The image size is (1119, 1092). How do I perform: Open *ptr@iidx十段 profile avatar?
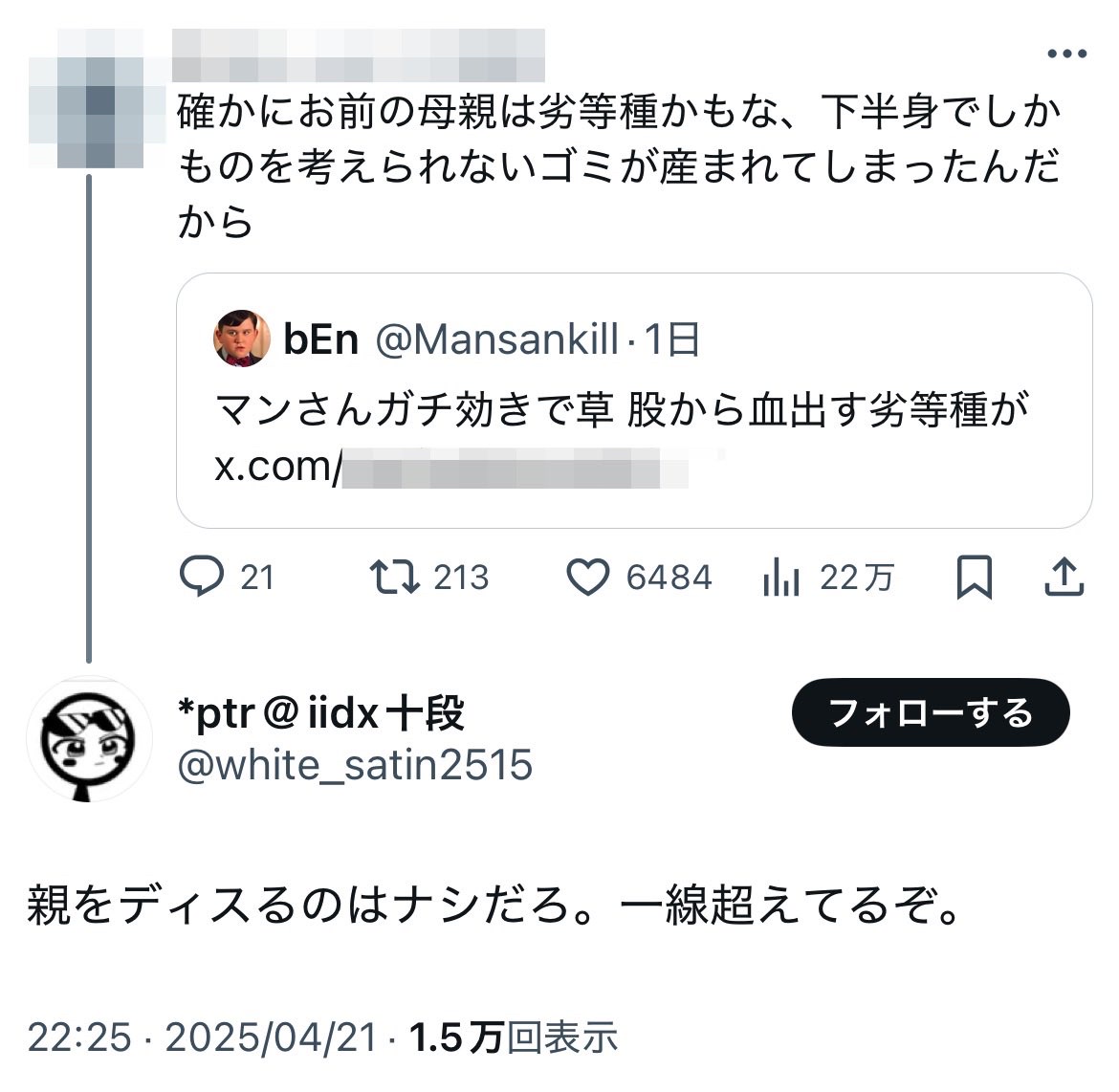89,740
